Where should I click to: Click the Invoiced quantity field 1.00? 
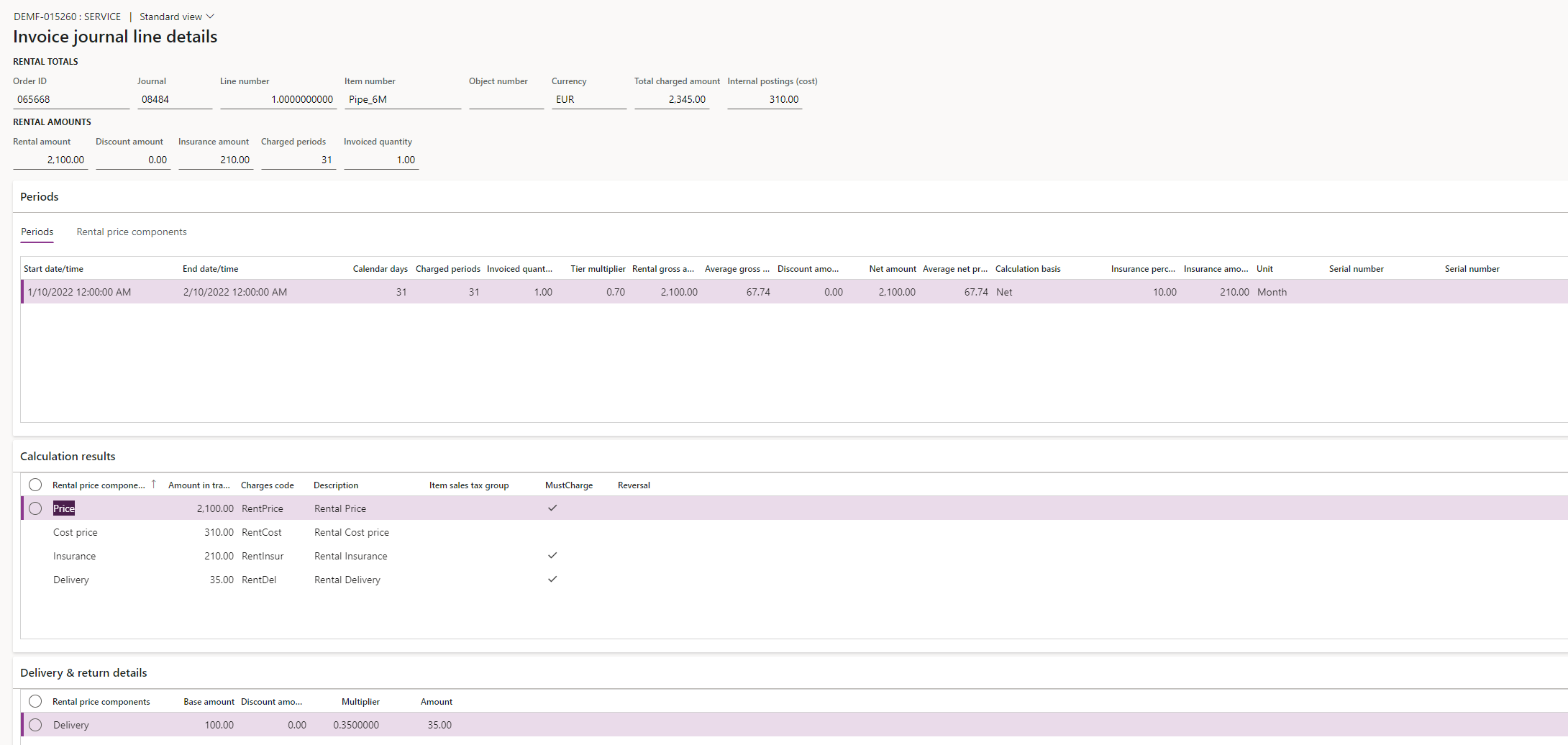coord(381,160)
